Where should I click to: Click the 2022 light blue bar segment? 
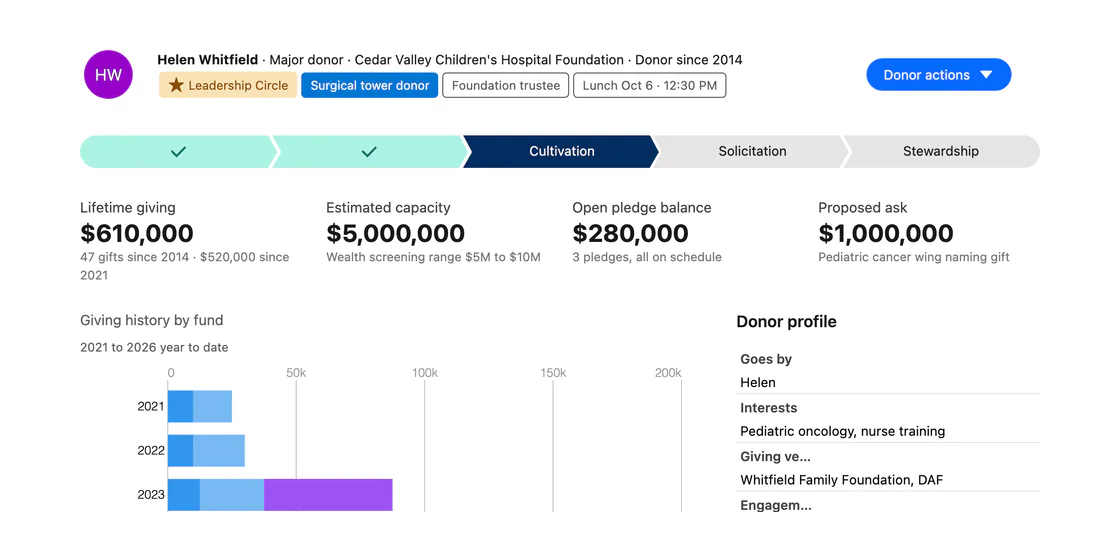pyautogui.click(x=219, y=451)
